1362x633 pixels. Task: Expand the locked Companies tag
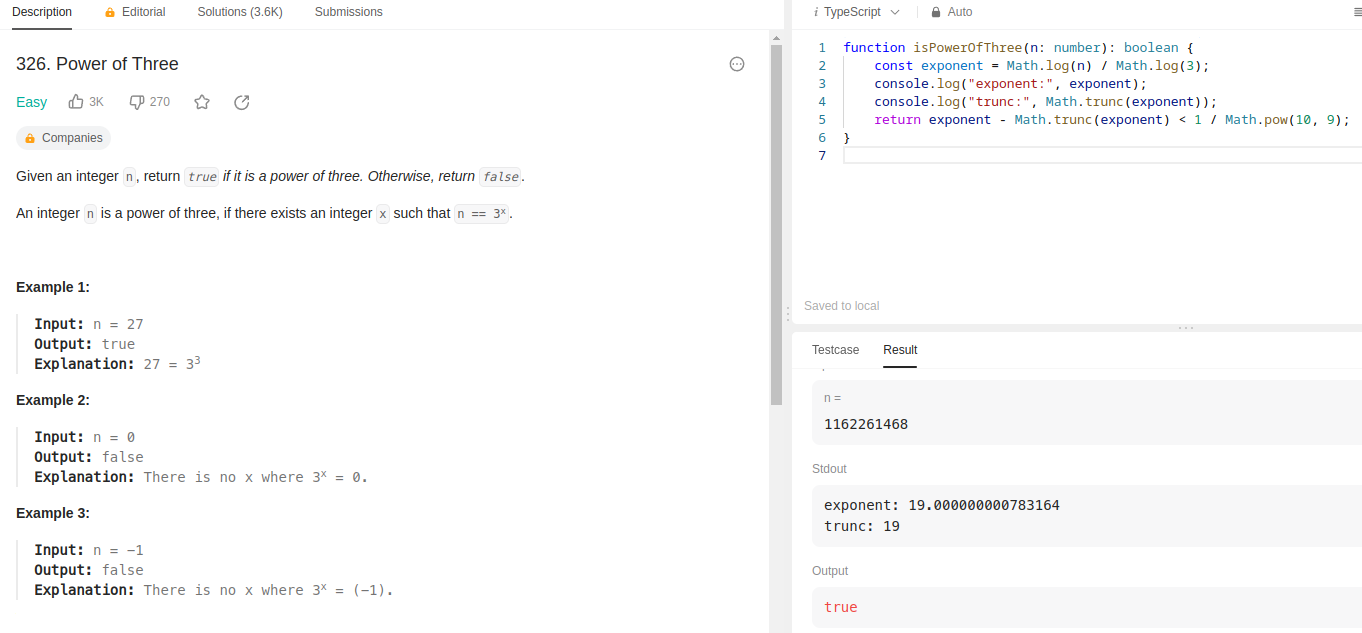(64, 138)
